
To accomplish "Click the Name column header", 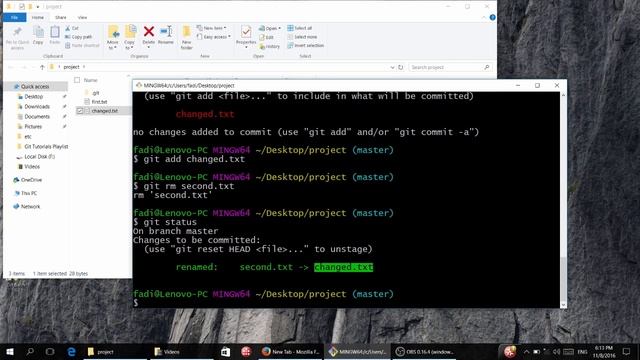I will pyautogui.click(x=91, y=80).
